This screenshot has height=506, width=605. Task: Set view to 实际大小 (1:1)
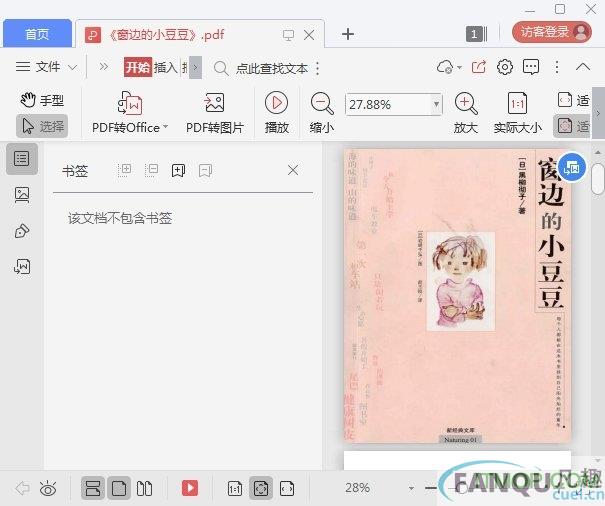click(x=517, y=112)
